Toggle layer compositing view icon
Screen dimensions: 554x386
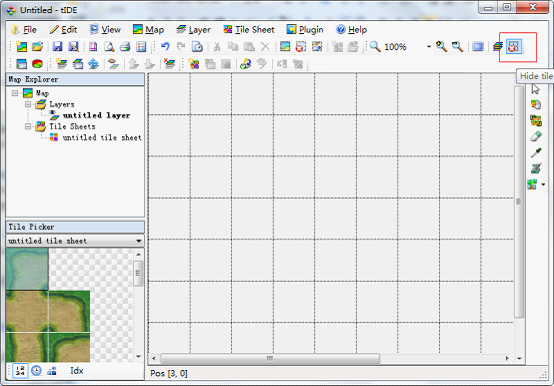498,46
